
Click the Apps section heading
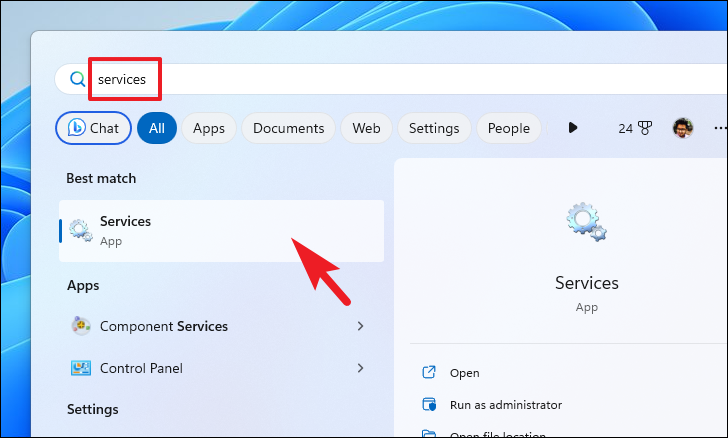pos(83,285)
